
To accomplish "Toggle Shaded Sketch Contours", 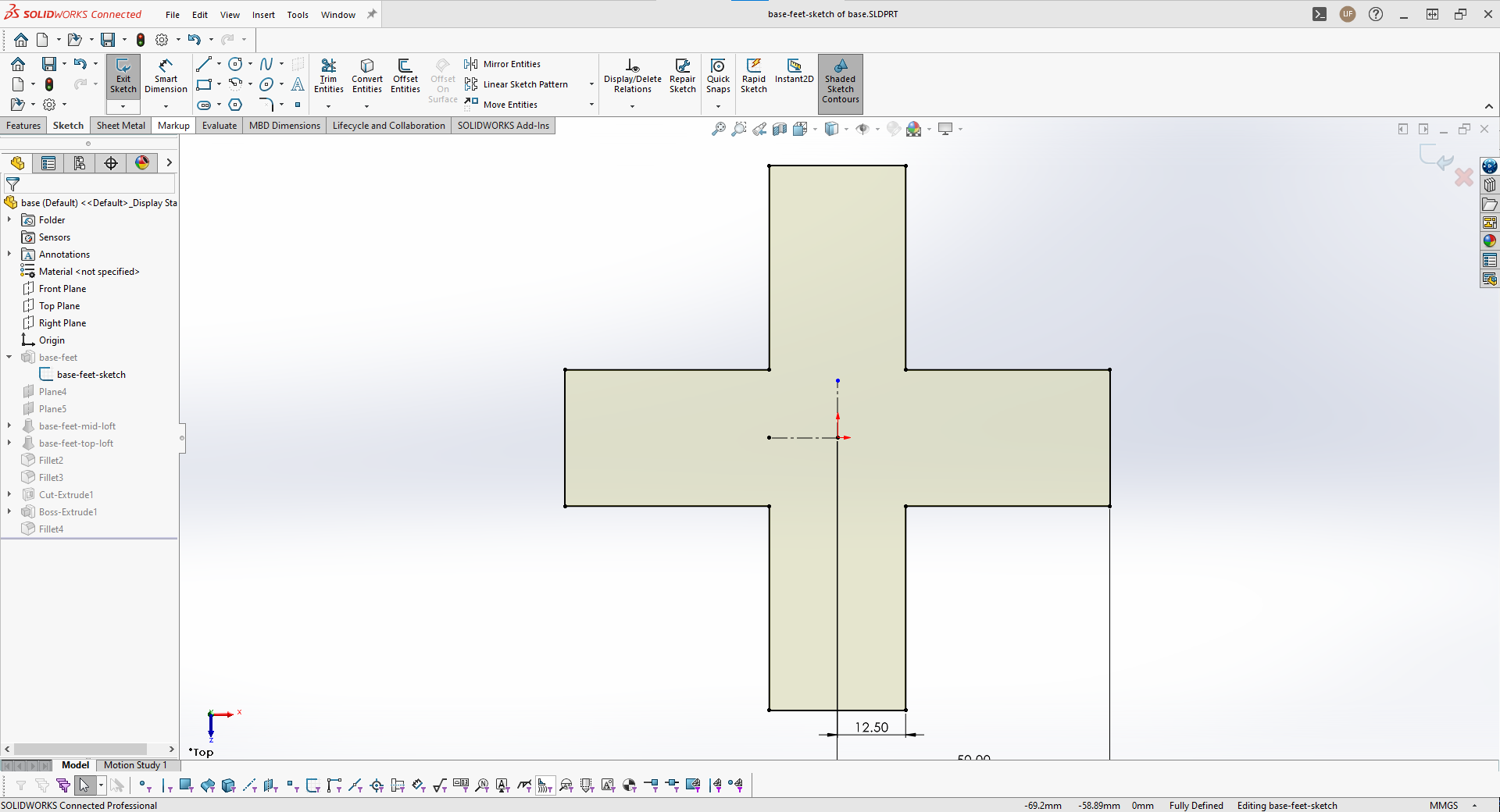I will [841, 80].
